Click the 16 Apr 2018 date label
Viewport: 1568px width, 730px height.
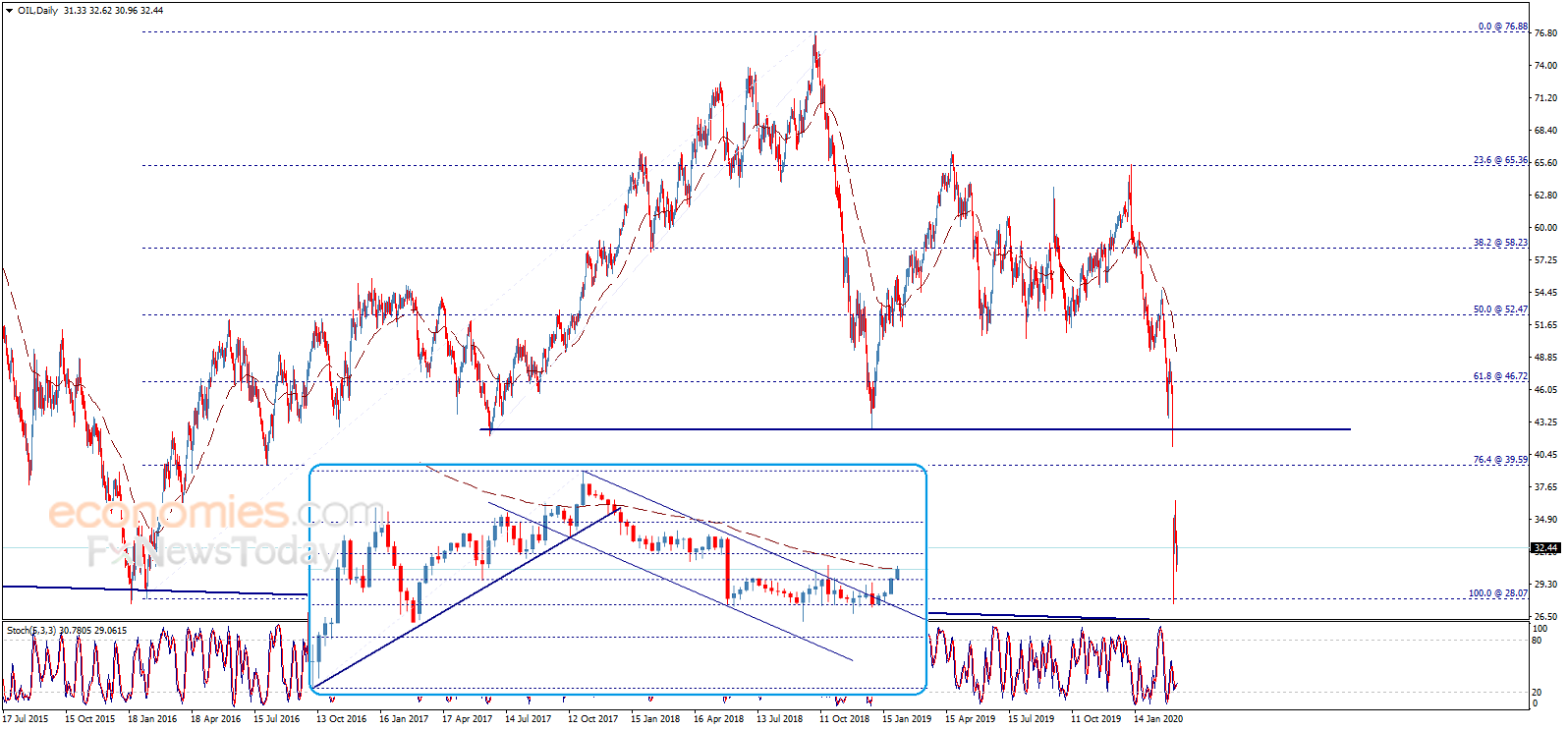point(718,719)
